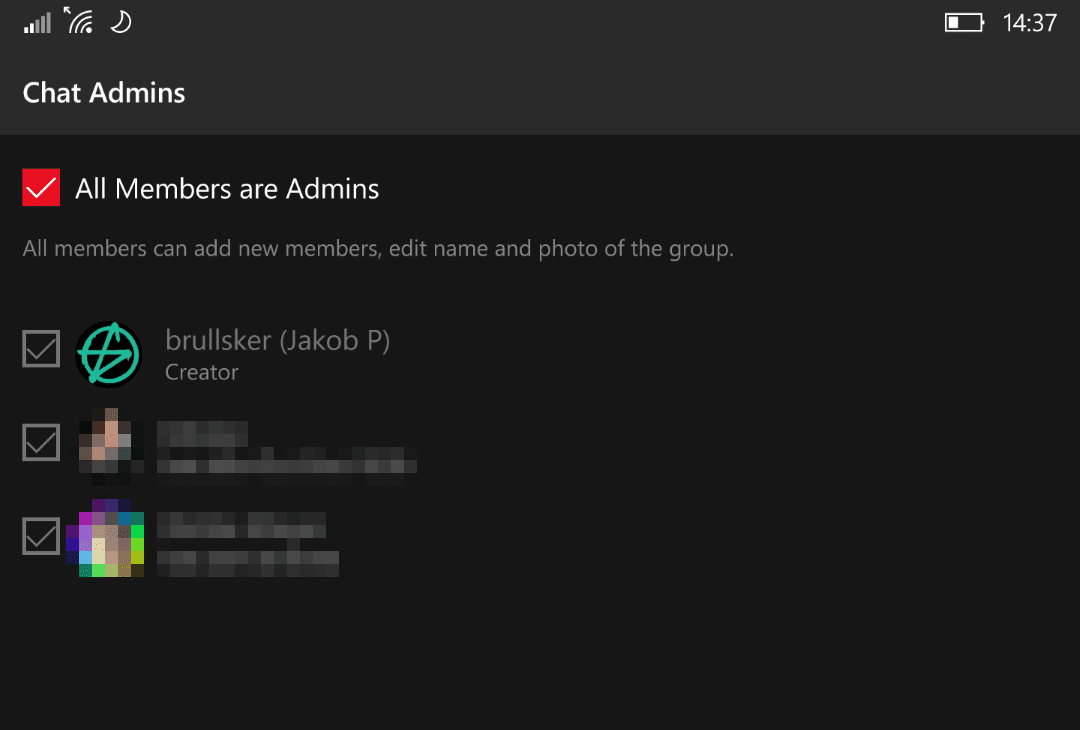
Task: Tap the quiet hours moon icon
Action: tap(121, 22)
